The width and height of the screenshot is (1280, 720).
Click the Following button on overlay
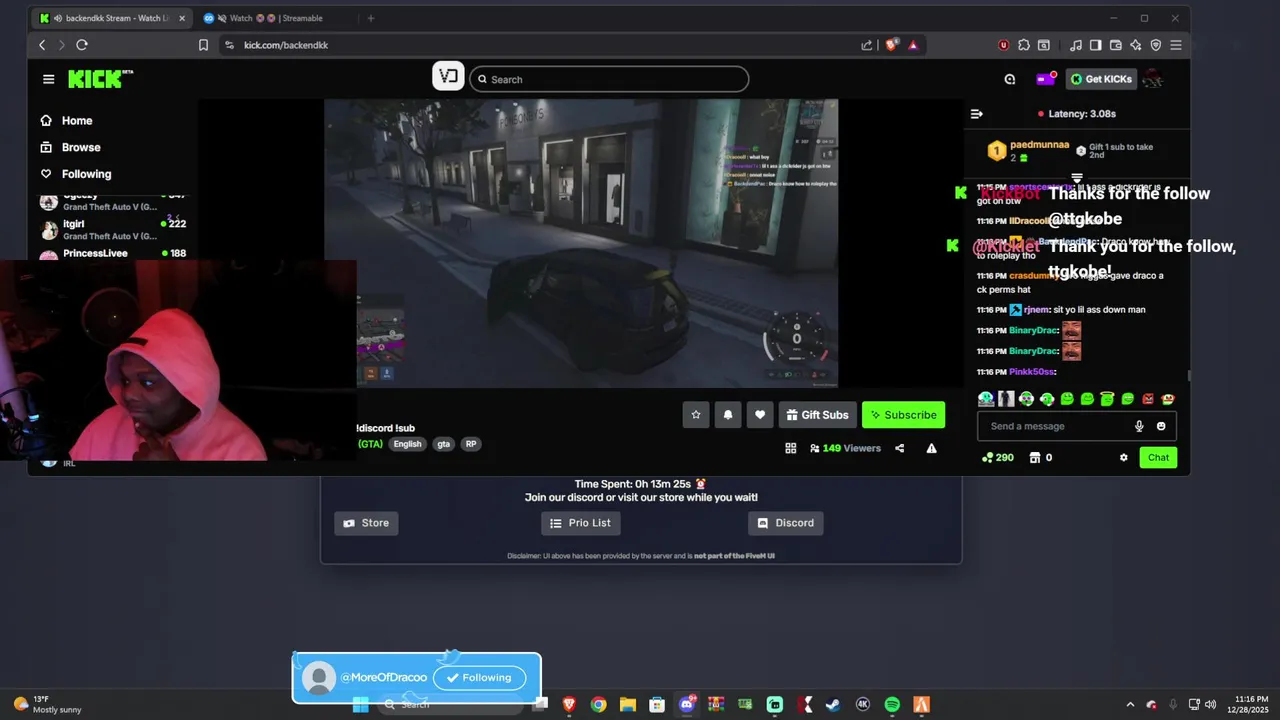click(x=479, y=677)
